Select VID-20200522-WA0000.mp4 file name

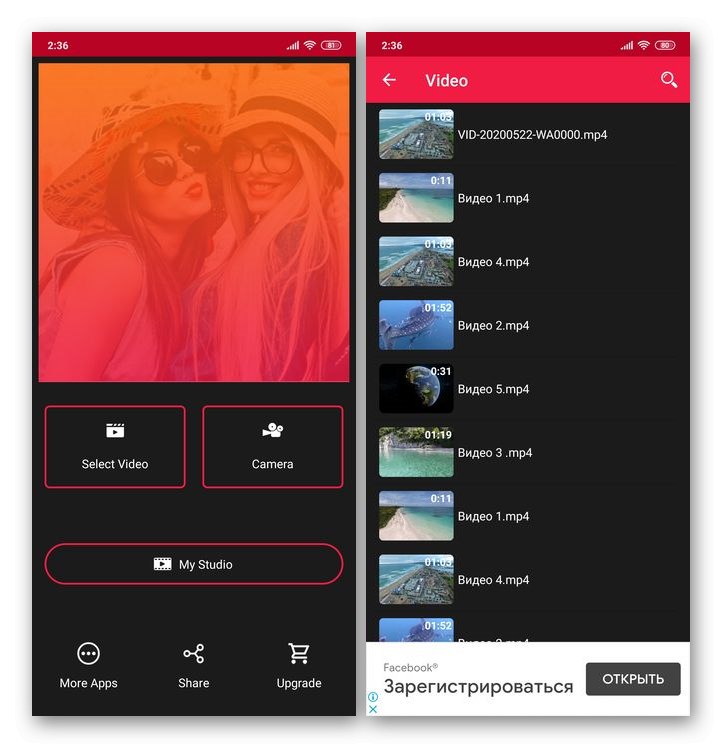[x=532, y=135]
